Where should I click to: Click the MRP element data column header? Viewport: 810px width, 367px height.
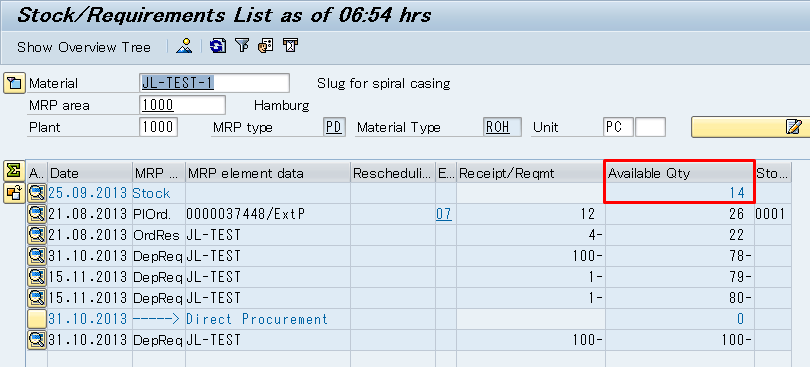(x=268, y=173)
